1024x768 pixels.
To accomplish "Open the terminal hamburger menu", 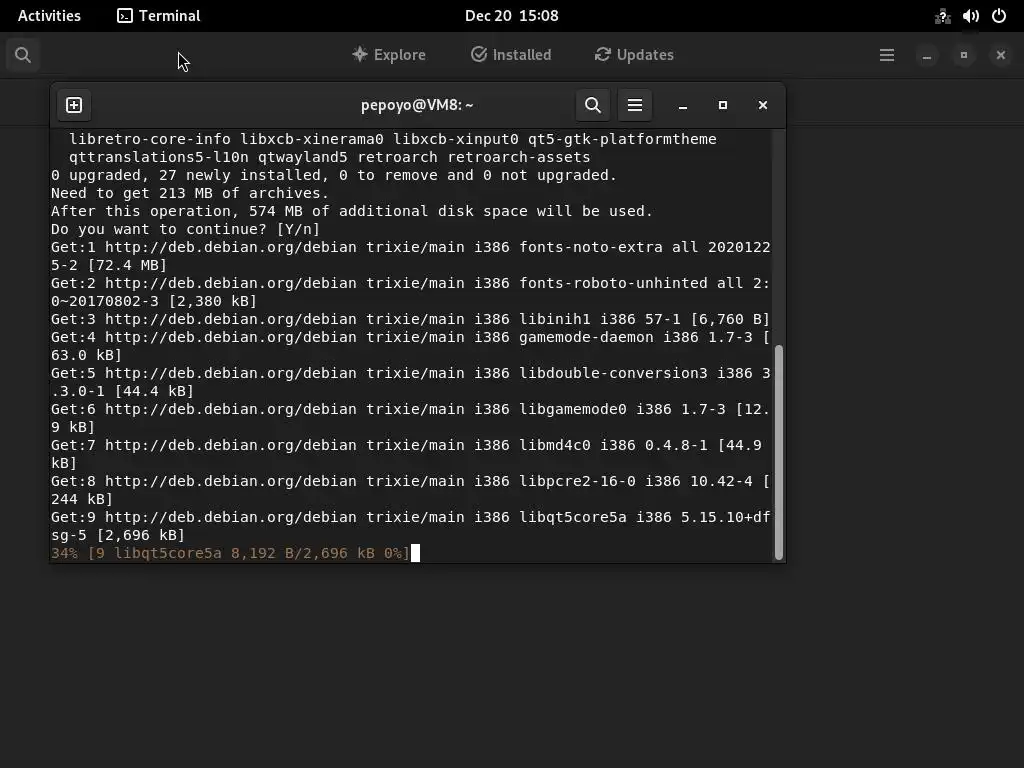I will [x=635, y=105].
